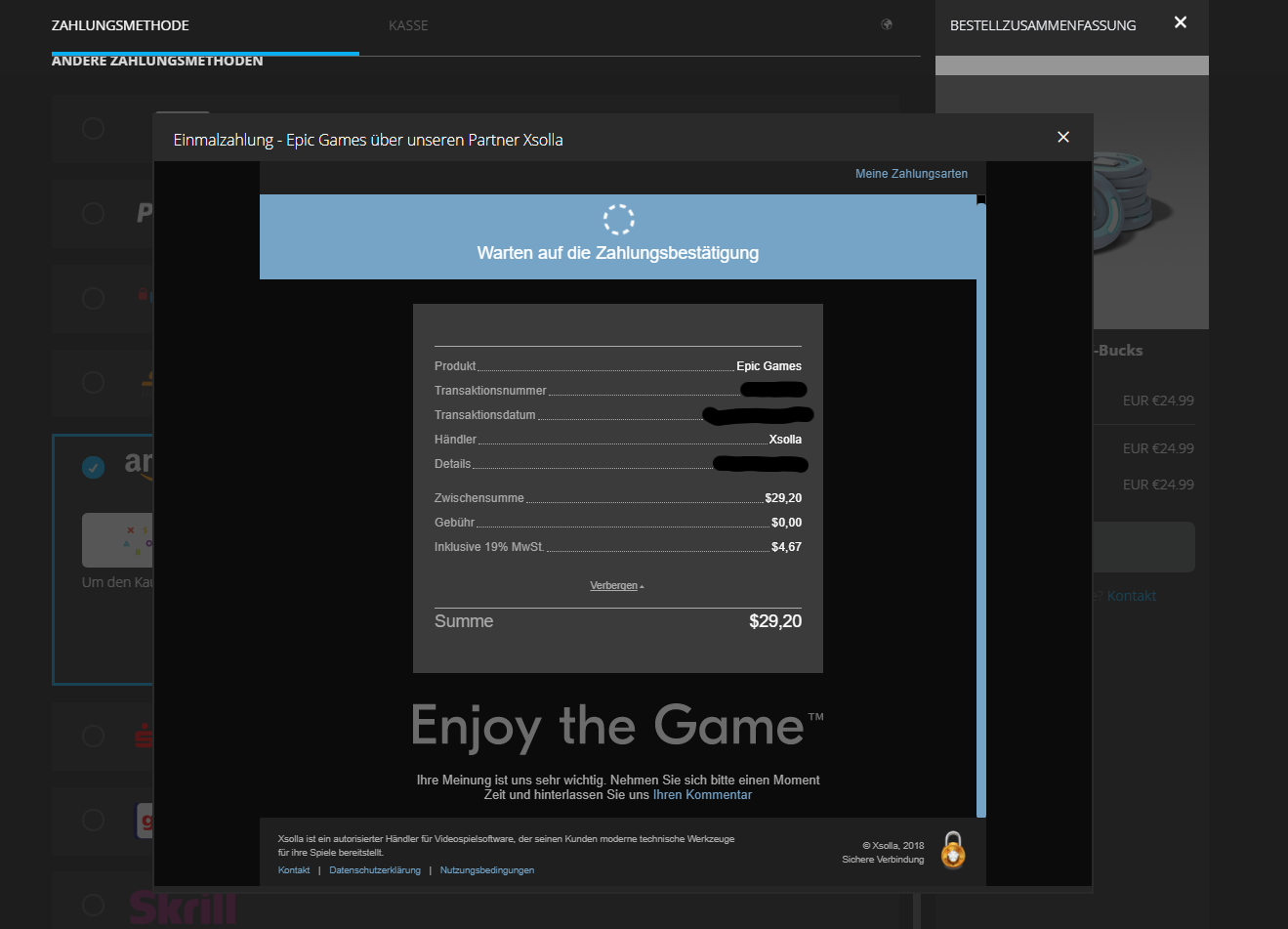This screenshot has height=929, width=1288.
Task: Click the checked Amazon payment radio button
Action: point(93,467)
